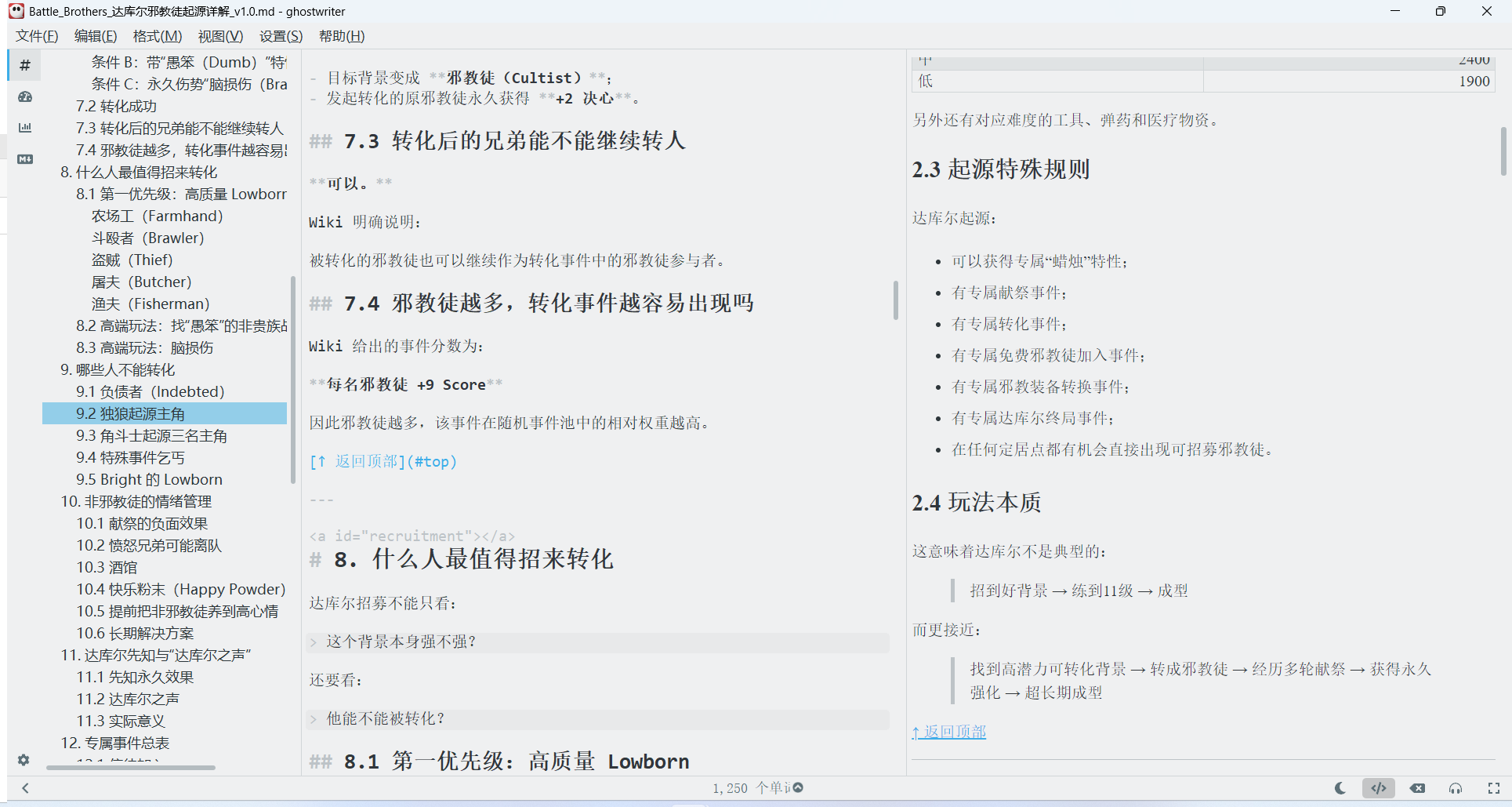Click preview heading 2.4 玩法本质
1512x807 pixels.
pyautogui.click(x=977, y=503)
